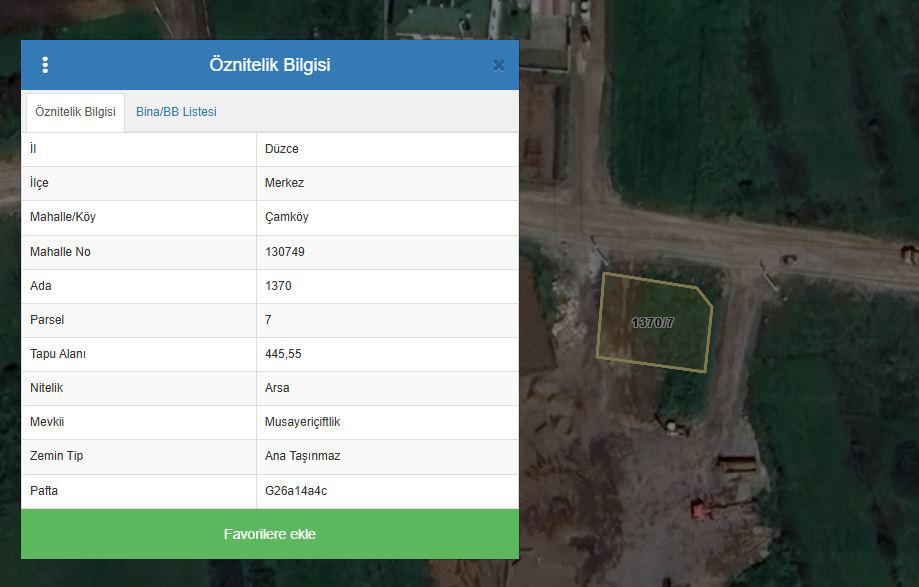Click the İl value Düzce
This screenshot has height=587, width=919.
[282, 149]
